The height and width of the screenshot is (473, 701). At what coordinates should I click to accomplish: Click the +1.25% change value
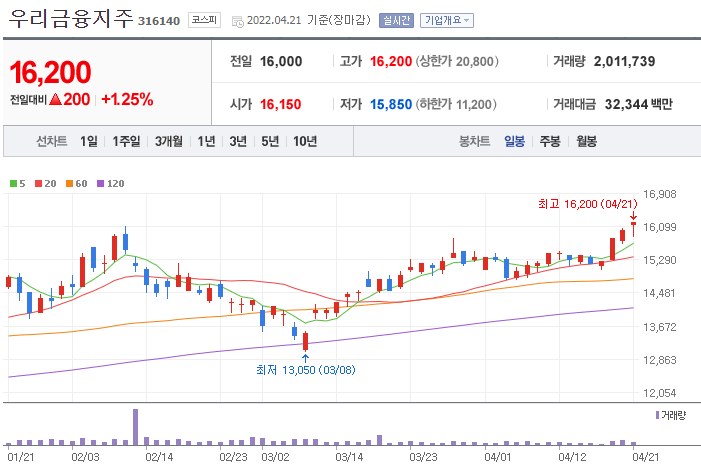(x=127, y=99)
